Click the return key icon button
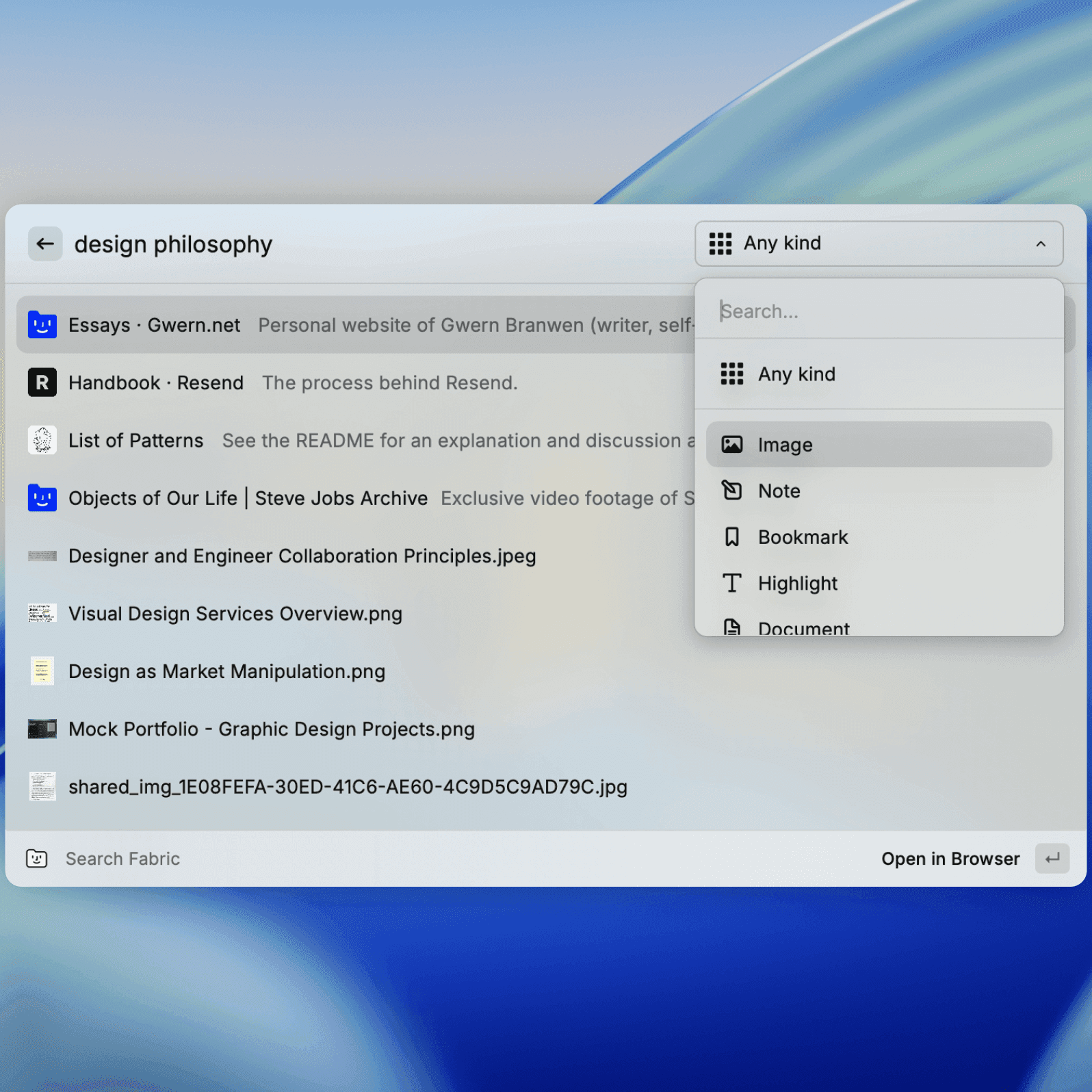 (x=1052, y=858)
